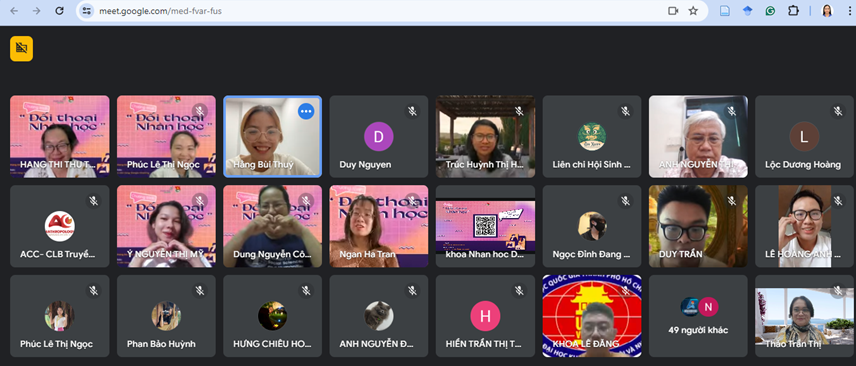856x366 pixels.
Task: Click the name label Ngọc Đình Đang ...
Action: point(591,255)
